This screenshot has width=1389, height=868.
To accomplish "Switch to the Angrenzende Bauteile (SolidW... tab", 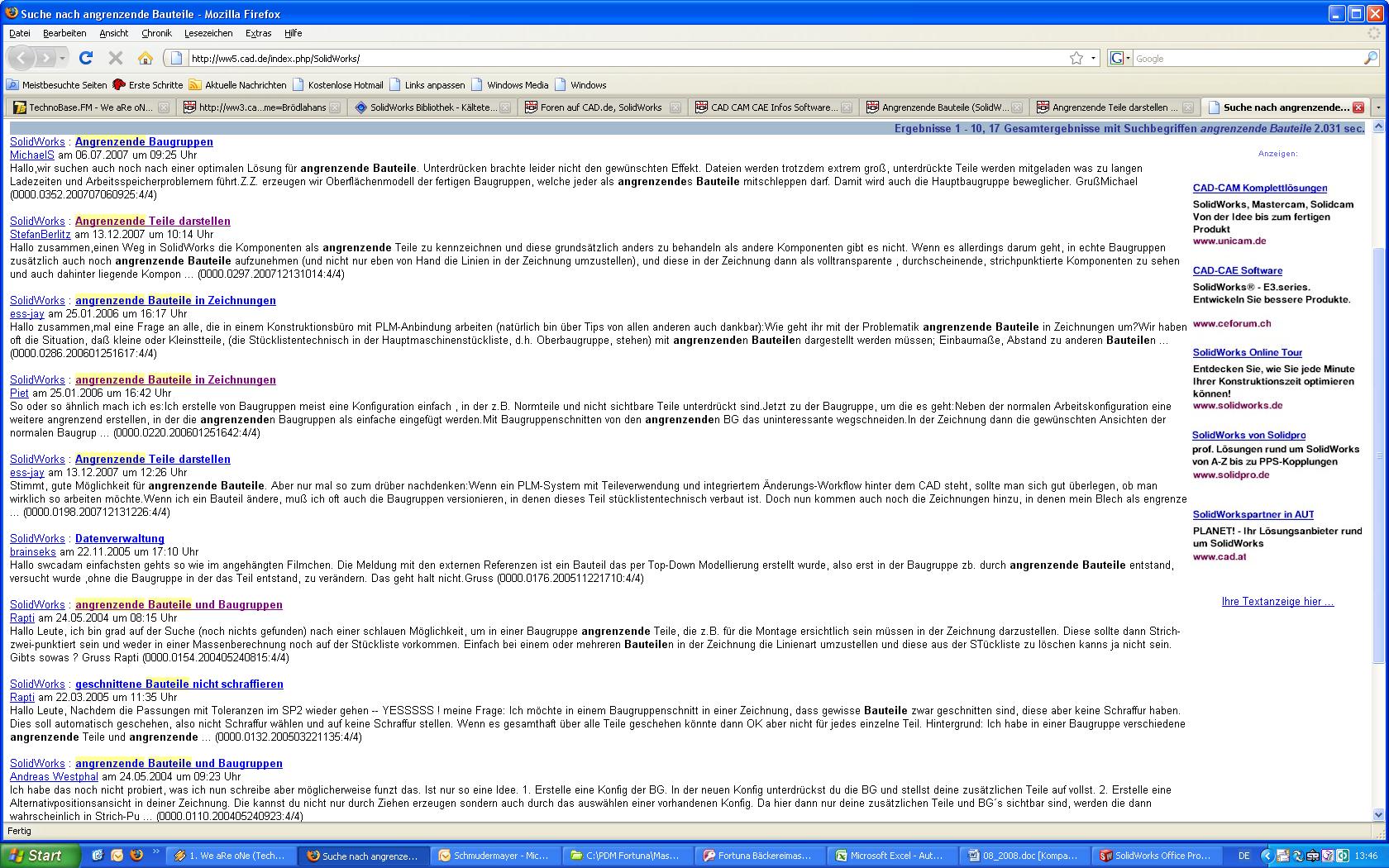I will click(944, 107).
